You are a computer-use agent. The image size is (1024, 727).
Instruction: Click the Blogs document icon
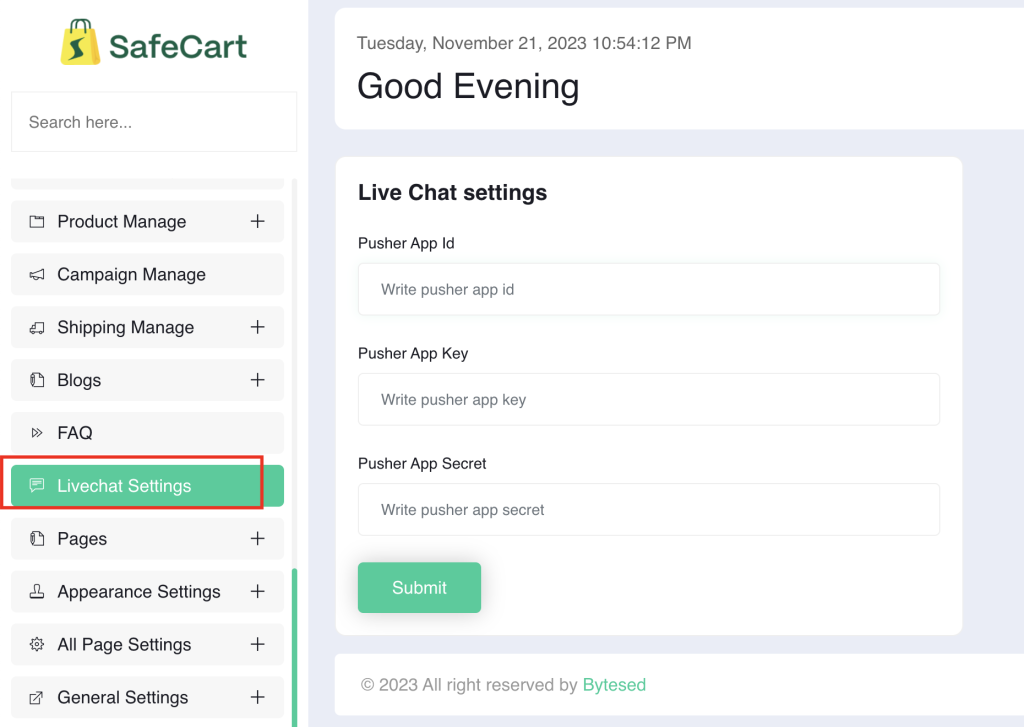point(37,380)
